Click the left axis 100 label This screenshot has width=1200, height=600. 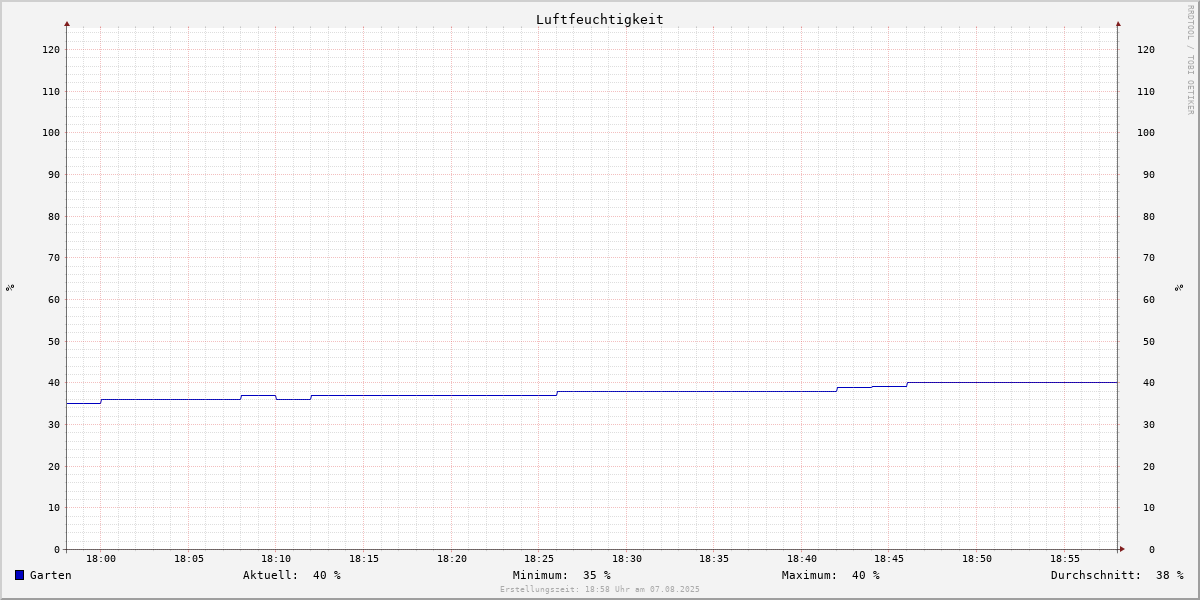pos(51,132)
